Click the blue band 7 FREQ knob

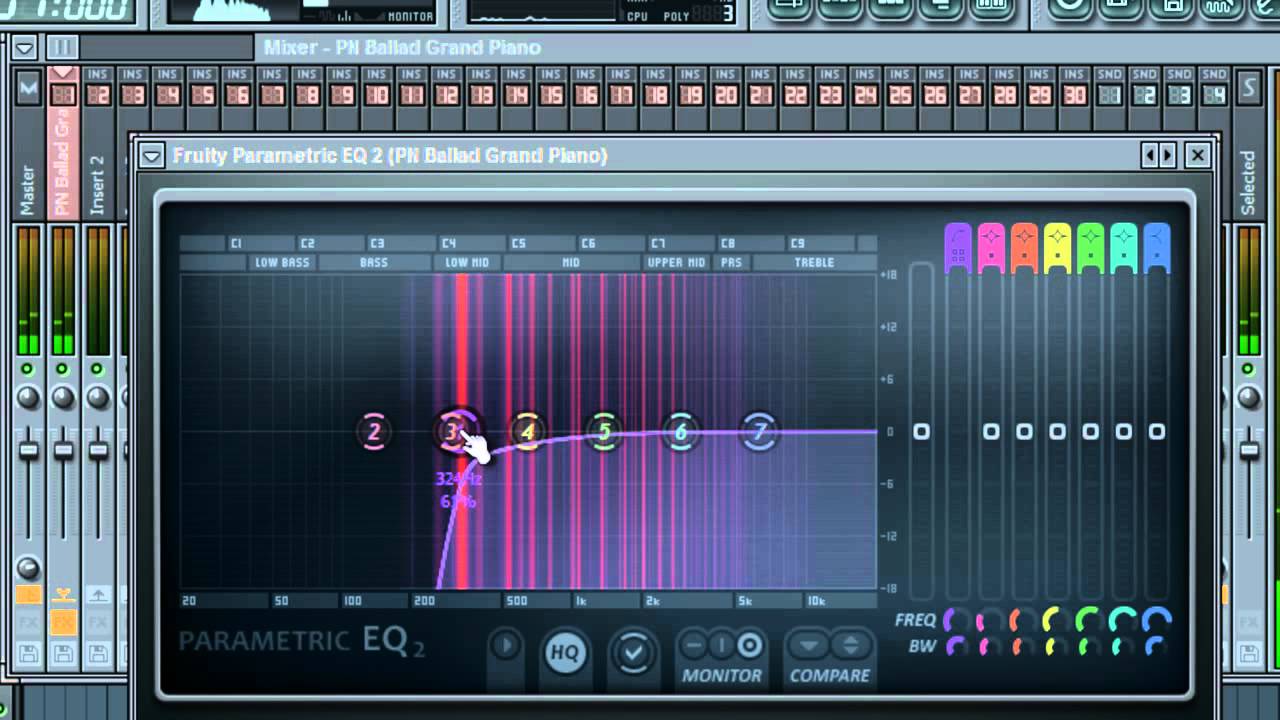coord(1157,620)
